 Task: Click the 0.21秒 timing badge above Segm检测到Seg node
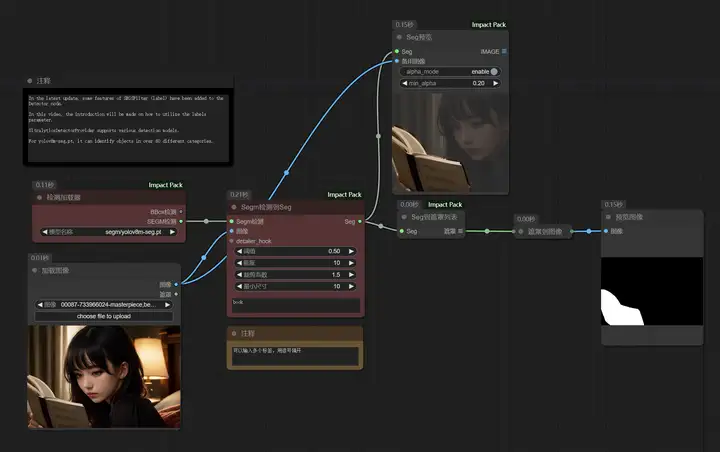click(238, 195)
